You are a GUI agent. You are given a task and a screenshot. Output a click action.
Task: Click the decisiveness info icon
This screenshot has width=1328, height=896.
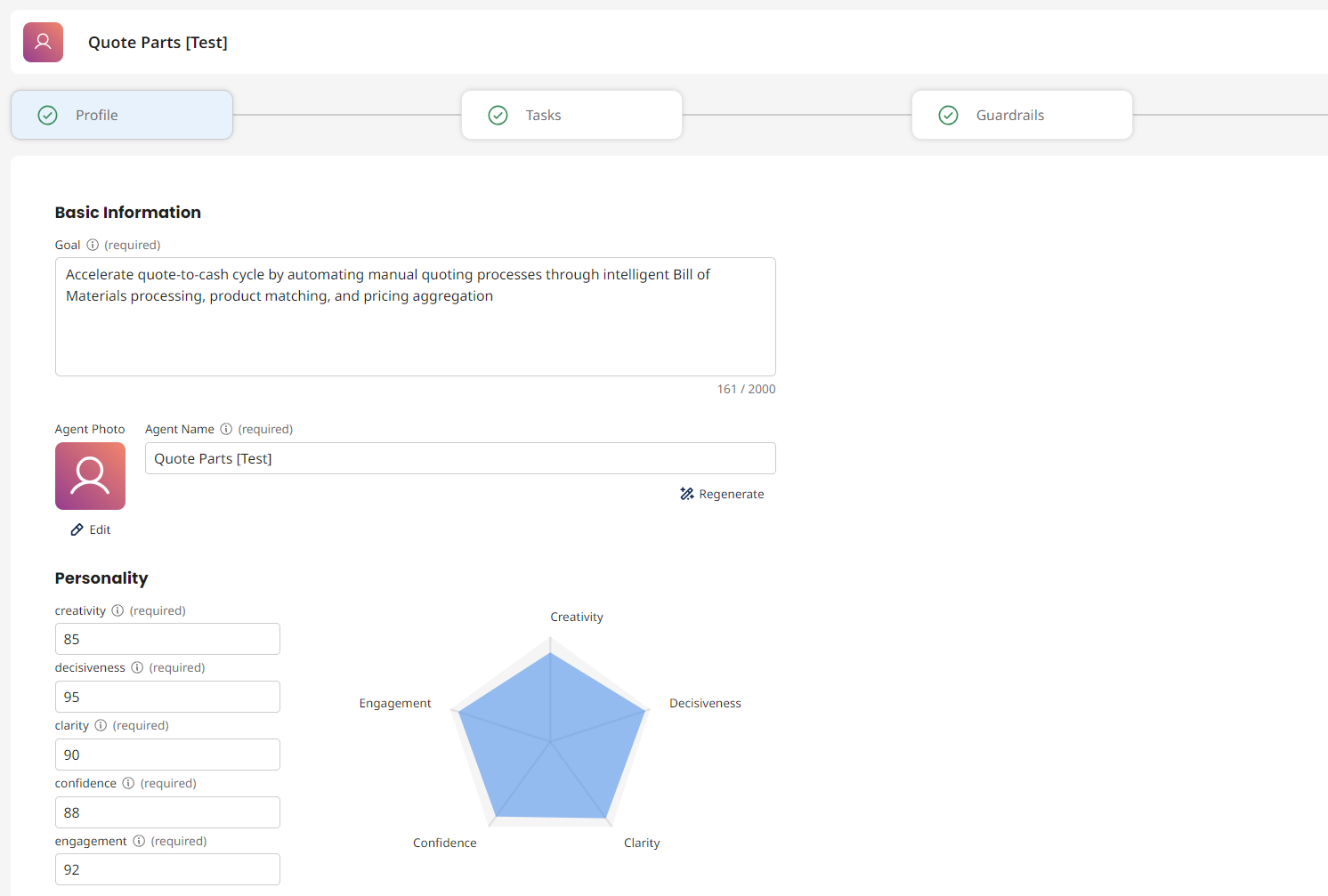[x=137, y=667]
